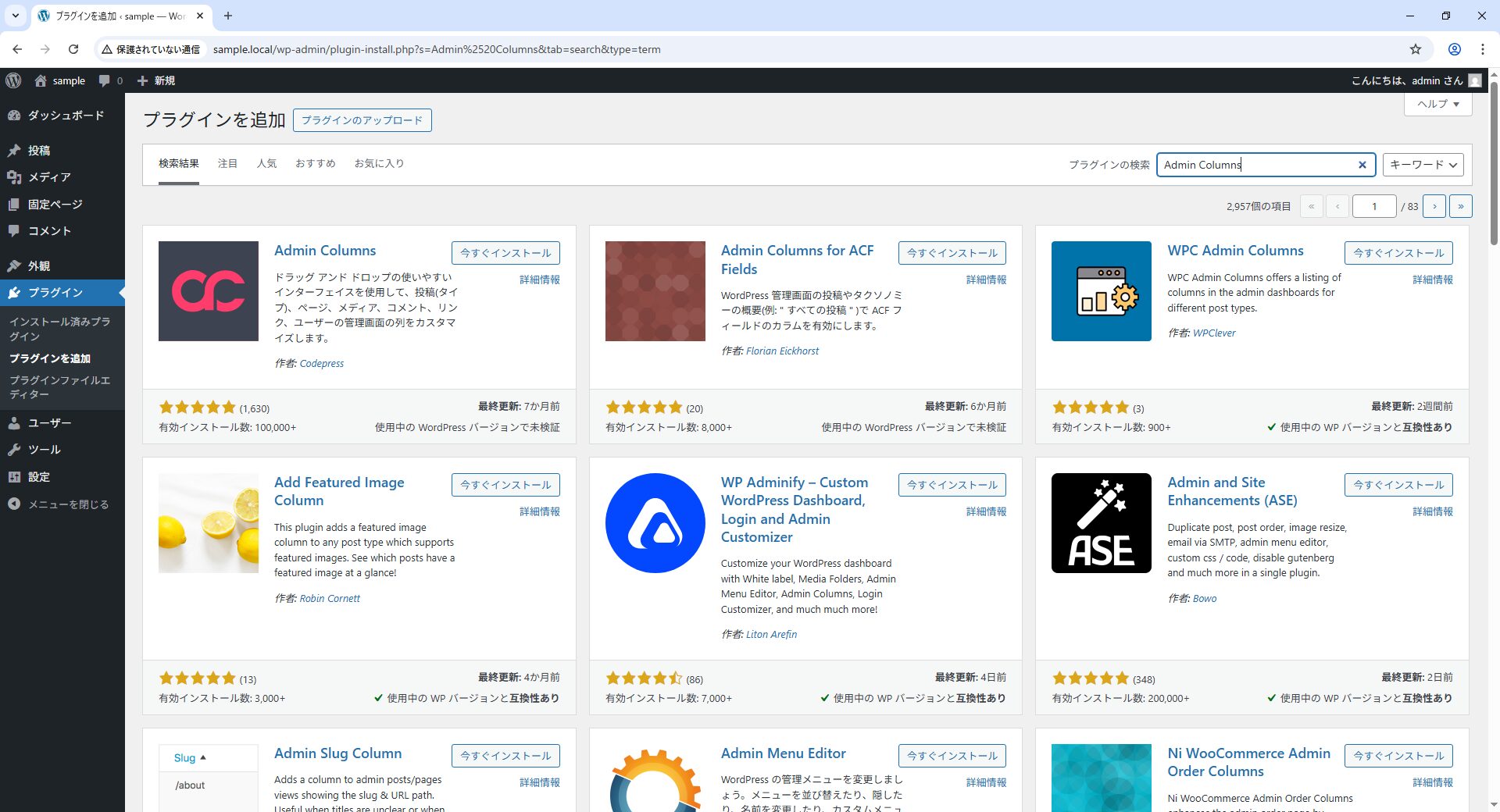Click the プラグイン plug icon in sidebar
1500x812 pixels.
14,293
